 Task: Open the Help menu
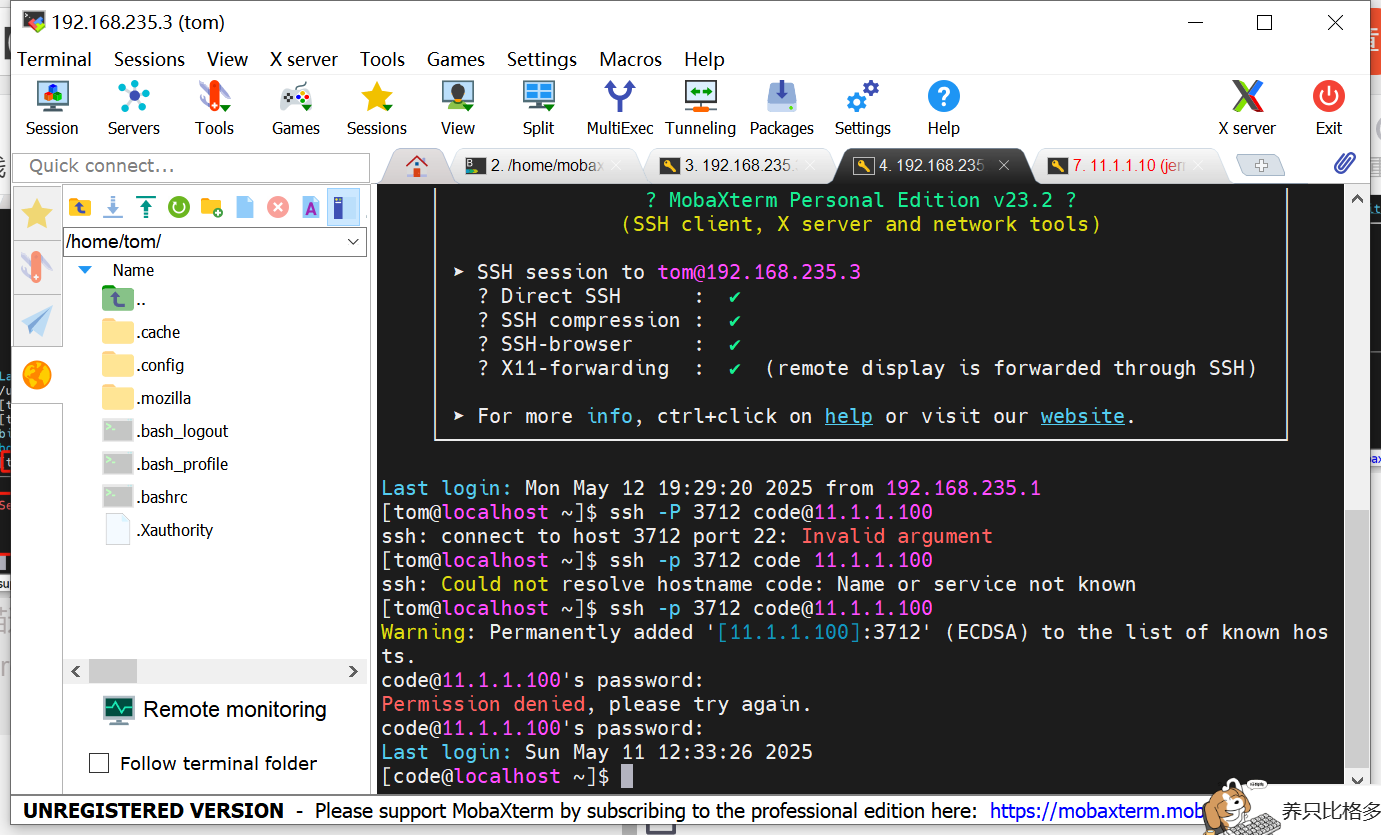[x=704, y=59]
